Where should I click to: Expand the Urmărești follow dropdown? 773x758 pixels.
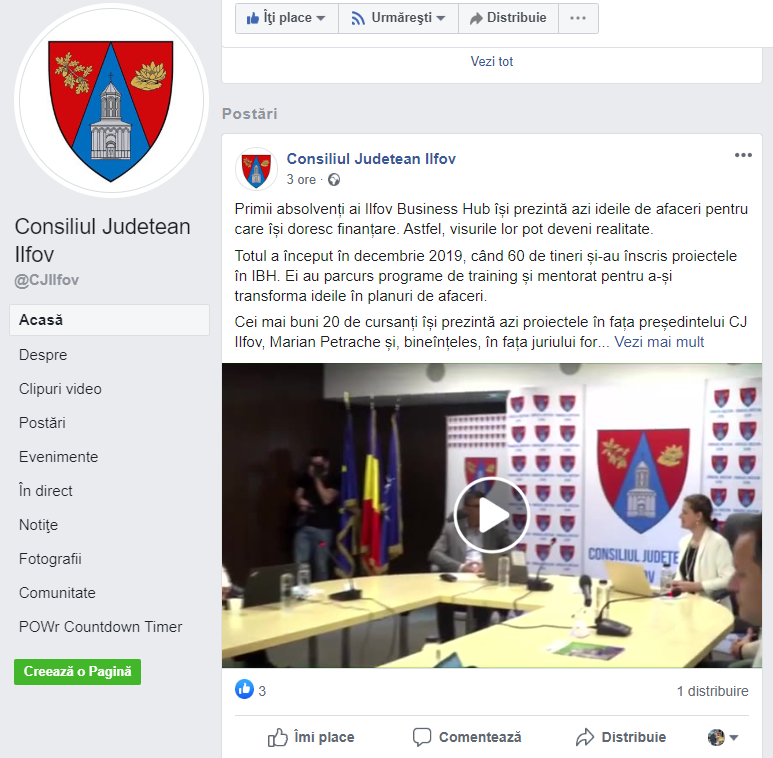point(398,18)
